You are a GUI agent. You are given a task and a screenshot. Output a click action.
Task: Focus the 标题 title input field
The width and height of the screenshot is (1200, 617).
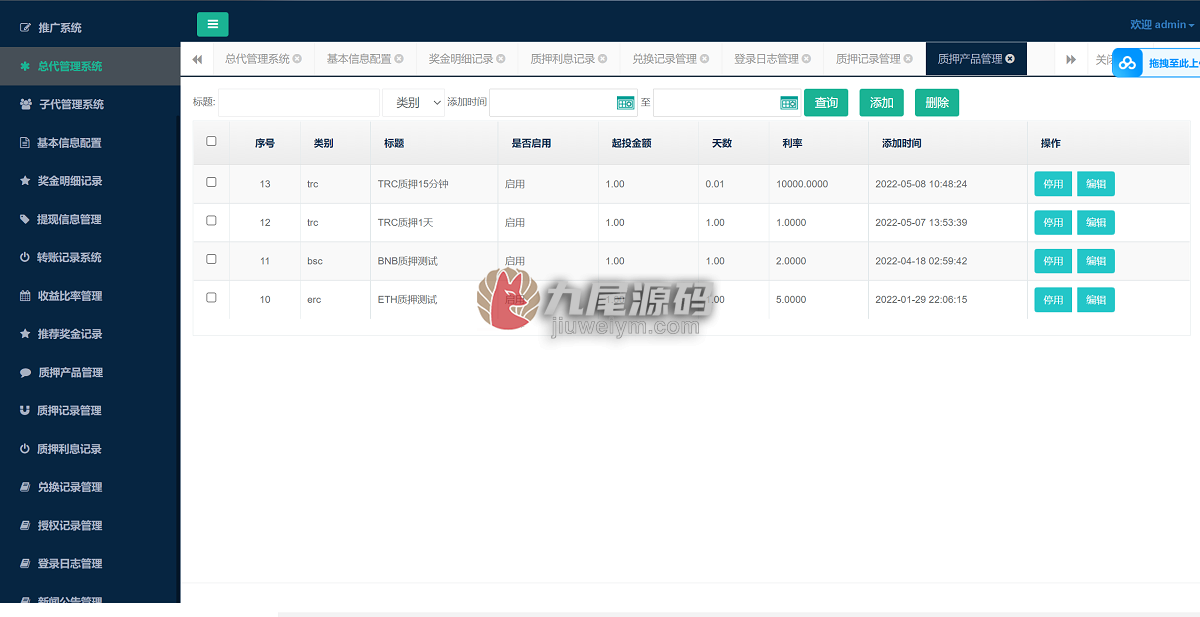(x=299, y=103)
